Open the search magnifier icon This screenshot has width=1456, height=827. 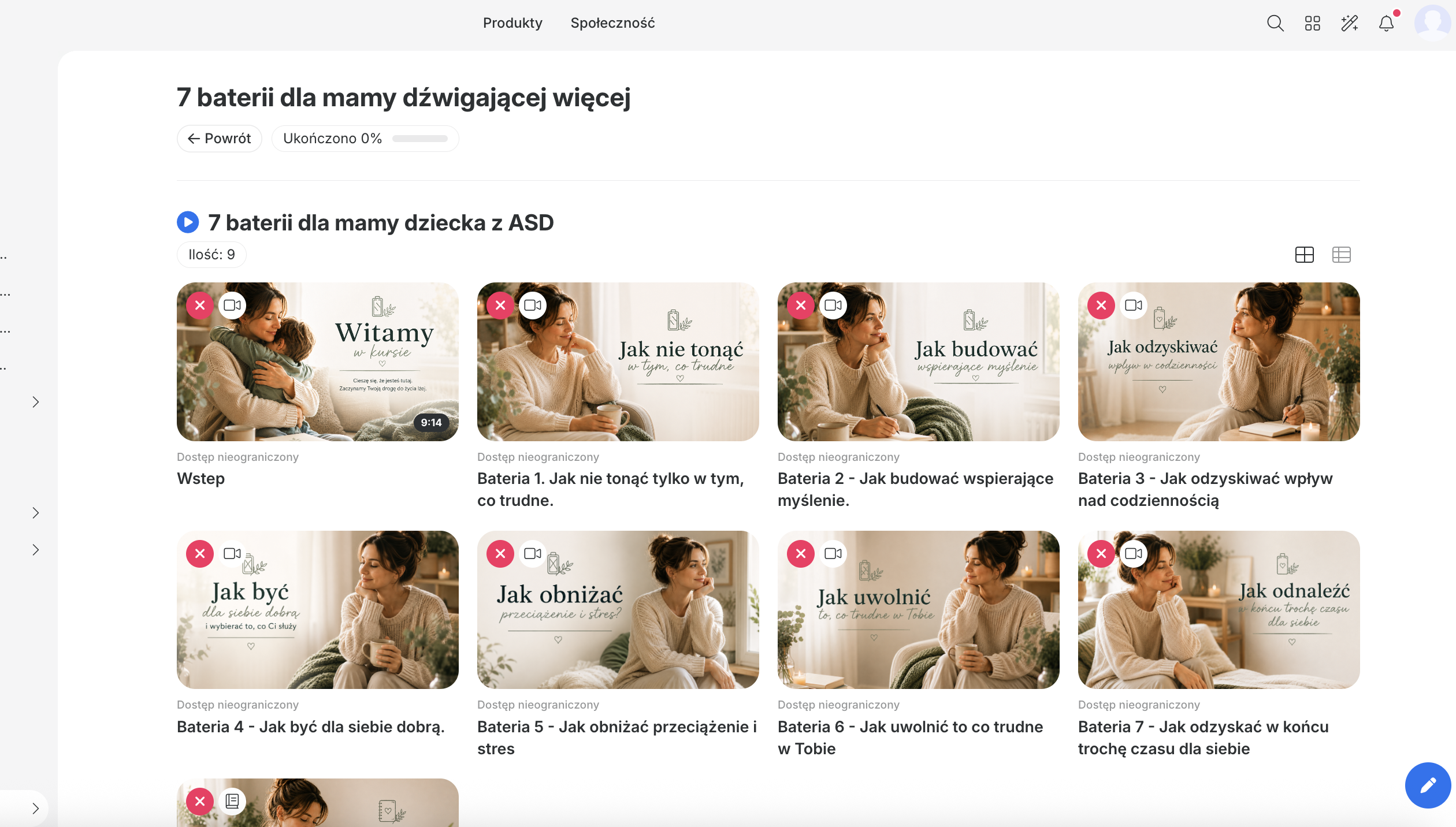(x=1275, y=23)
